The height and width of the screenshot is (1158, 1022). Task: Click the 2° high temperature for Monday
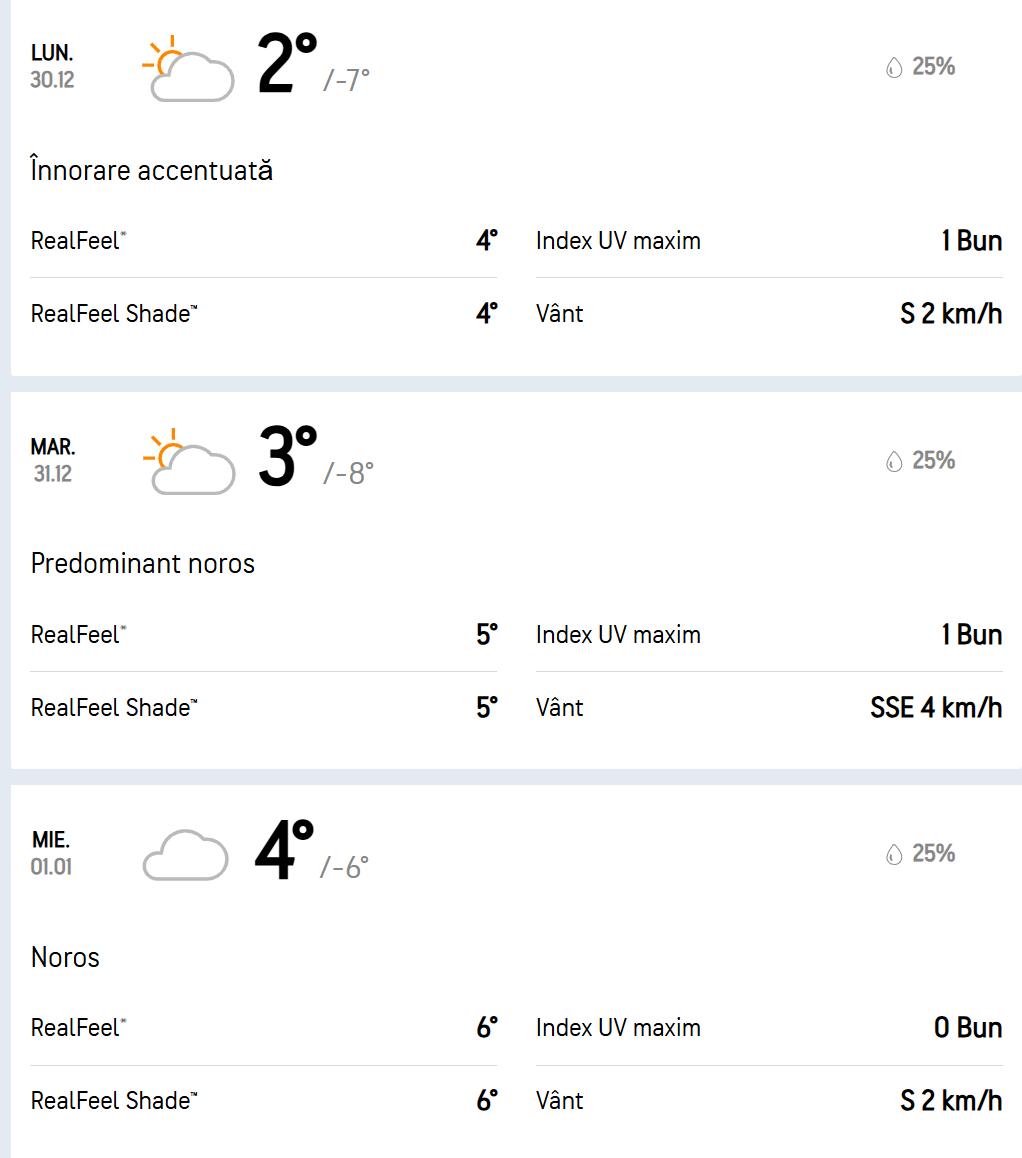(287, 64)
